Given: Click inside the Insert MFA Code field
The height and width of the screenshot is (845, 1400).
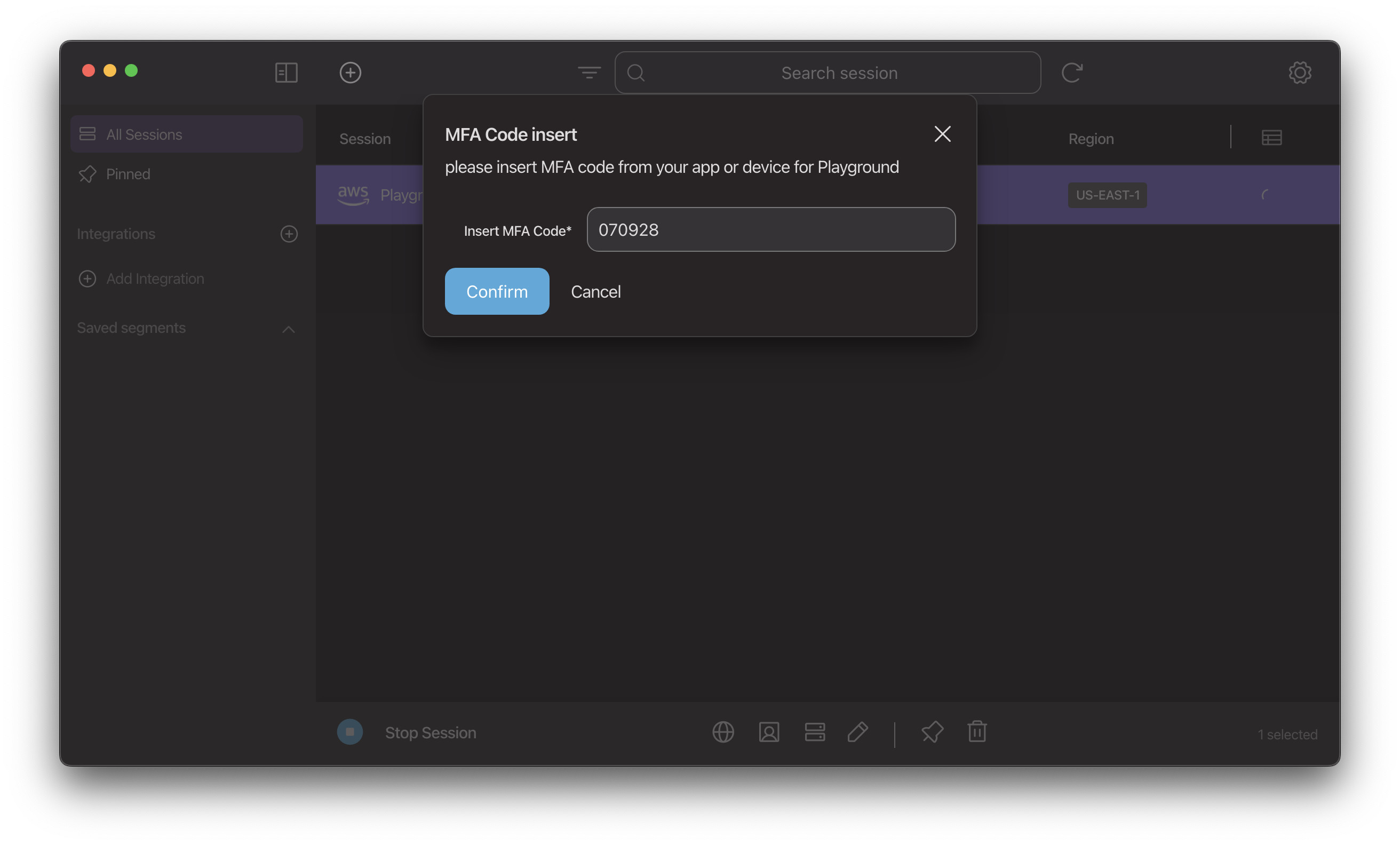Looking at the screenshot, I should (770, 229).
